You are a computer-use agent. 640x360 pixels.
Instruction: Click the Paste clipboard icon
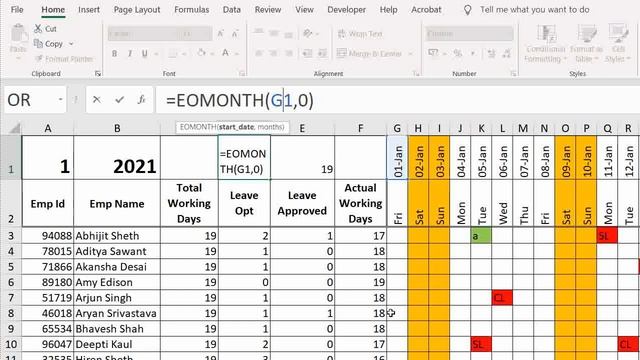[x=18, y=34]
